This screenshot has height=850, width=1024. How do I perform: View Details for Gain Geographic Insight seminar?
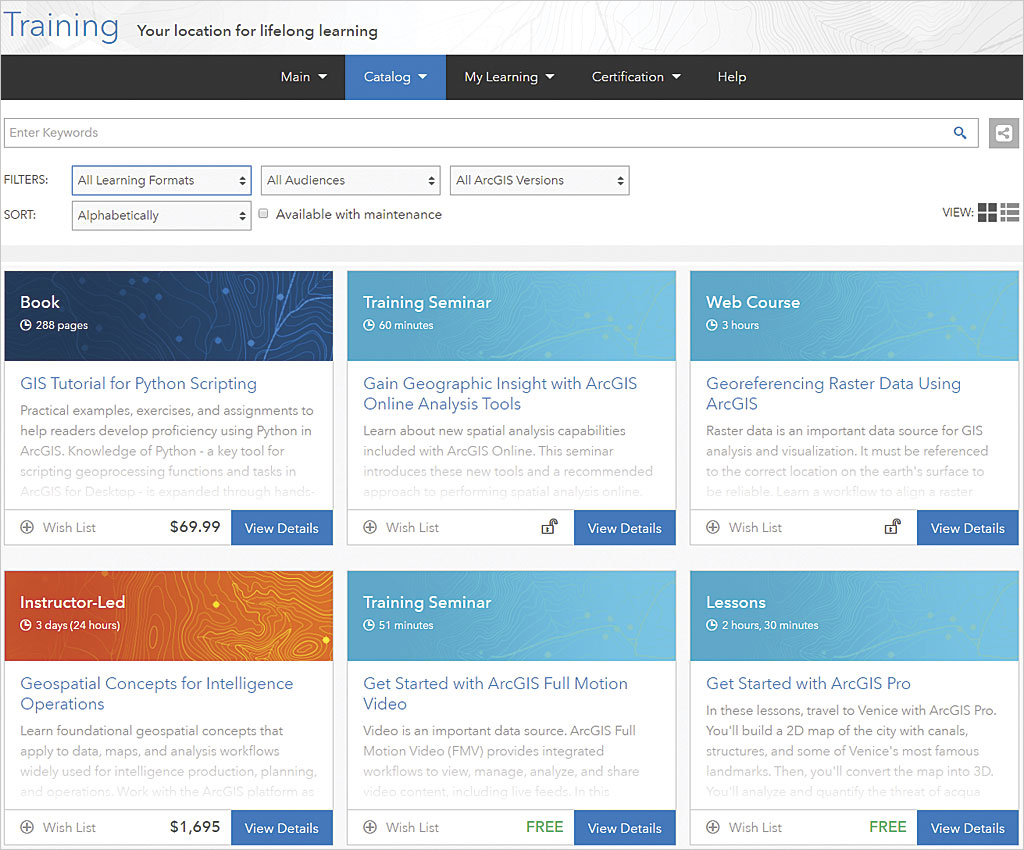(624, 527)
